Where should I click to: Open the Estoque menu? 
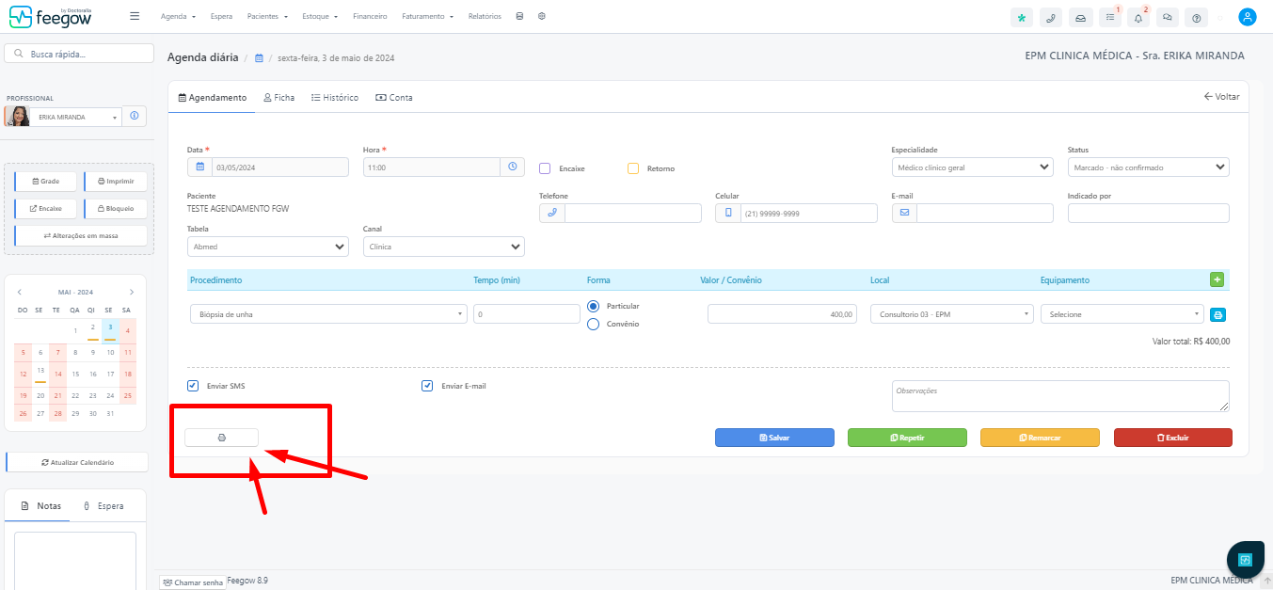(321, 17)
